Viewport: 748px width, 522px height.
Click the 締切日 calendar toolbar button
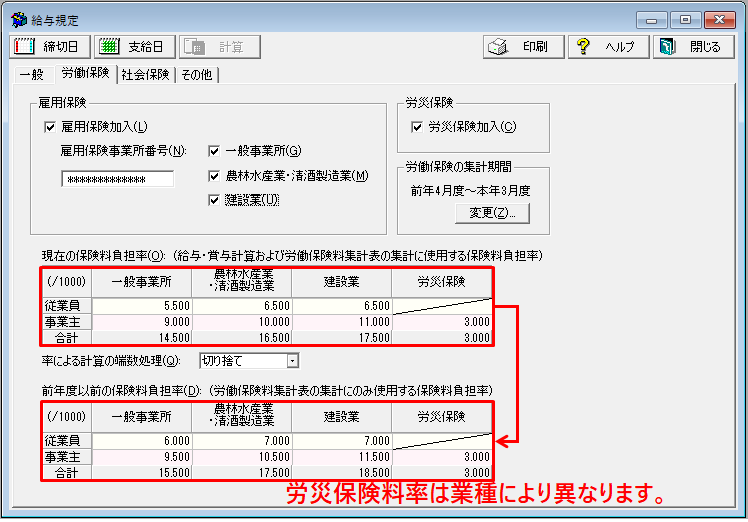[49, 47]
